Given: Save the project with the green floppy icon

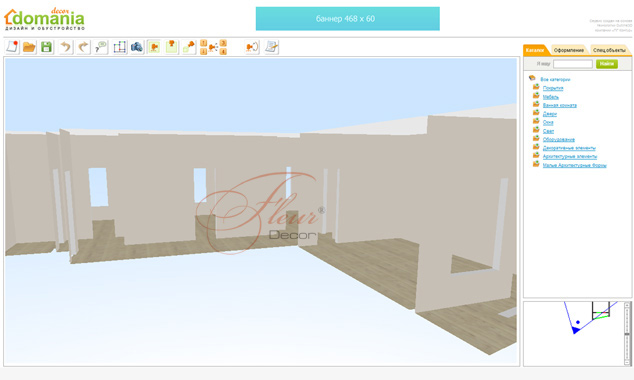Looking at the screenshot, I should pyautogui.click(x=46, y=47).
